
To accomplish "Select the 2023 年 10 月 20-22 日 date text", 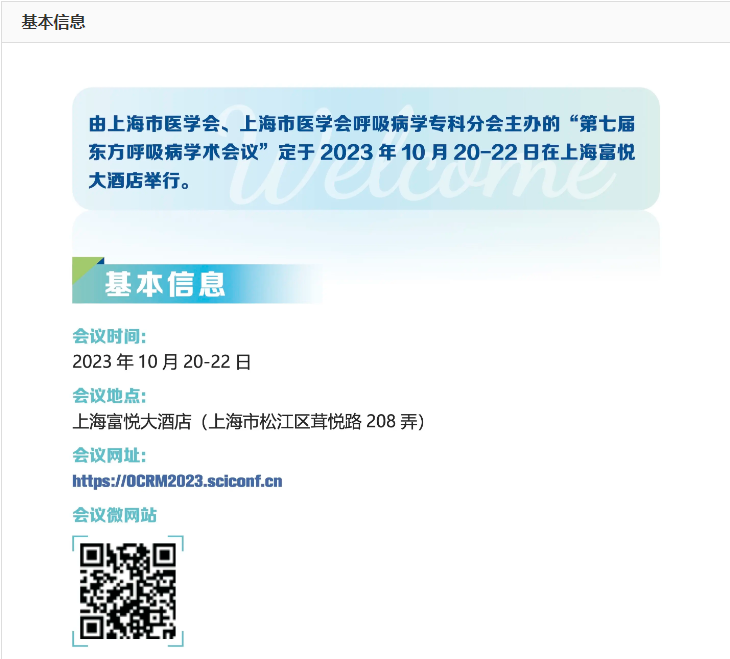I will click(x=162, y=362).
